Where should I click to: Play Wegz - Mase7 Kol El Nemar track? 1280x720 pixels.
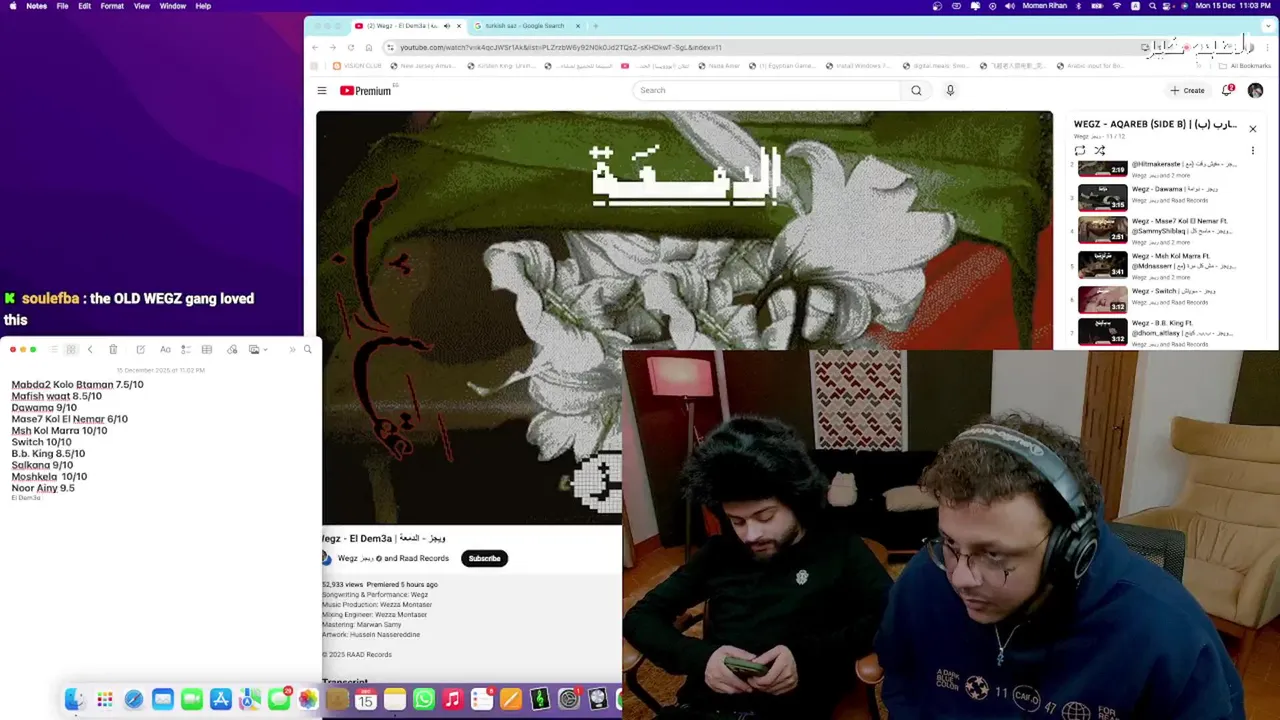tap(1160, 230)
